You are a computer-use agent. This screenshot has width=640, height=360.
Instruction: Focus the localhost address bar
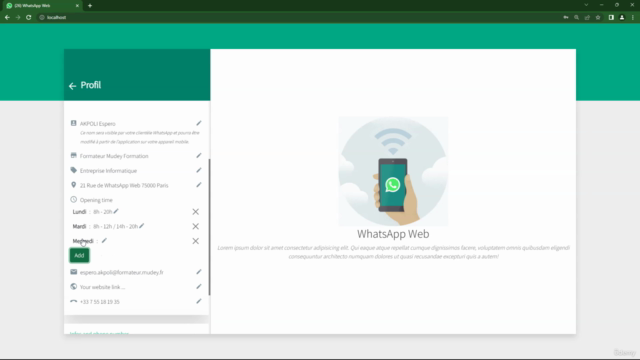[x=300, y=17]
